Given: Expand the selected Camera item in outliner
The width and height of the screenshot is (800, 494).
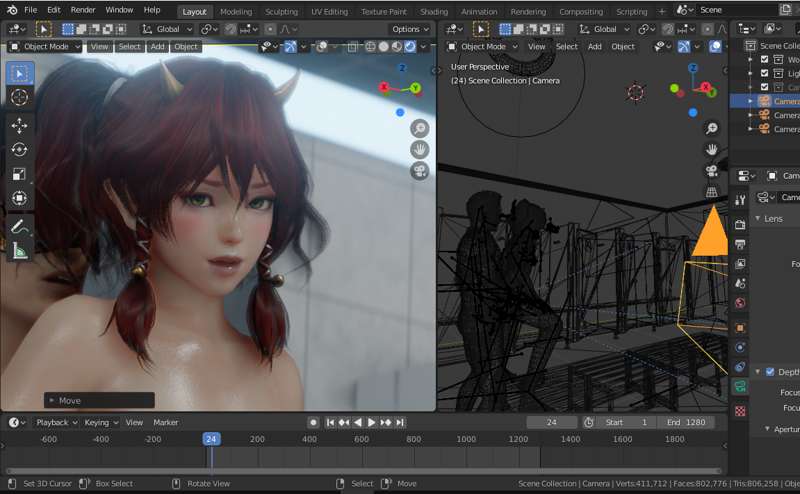Looking at the screenshot, I should (x=750, y=101).
